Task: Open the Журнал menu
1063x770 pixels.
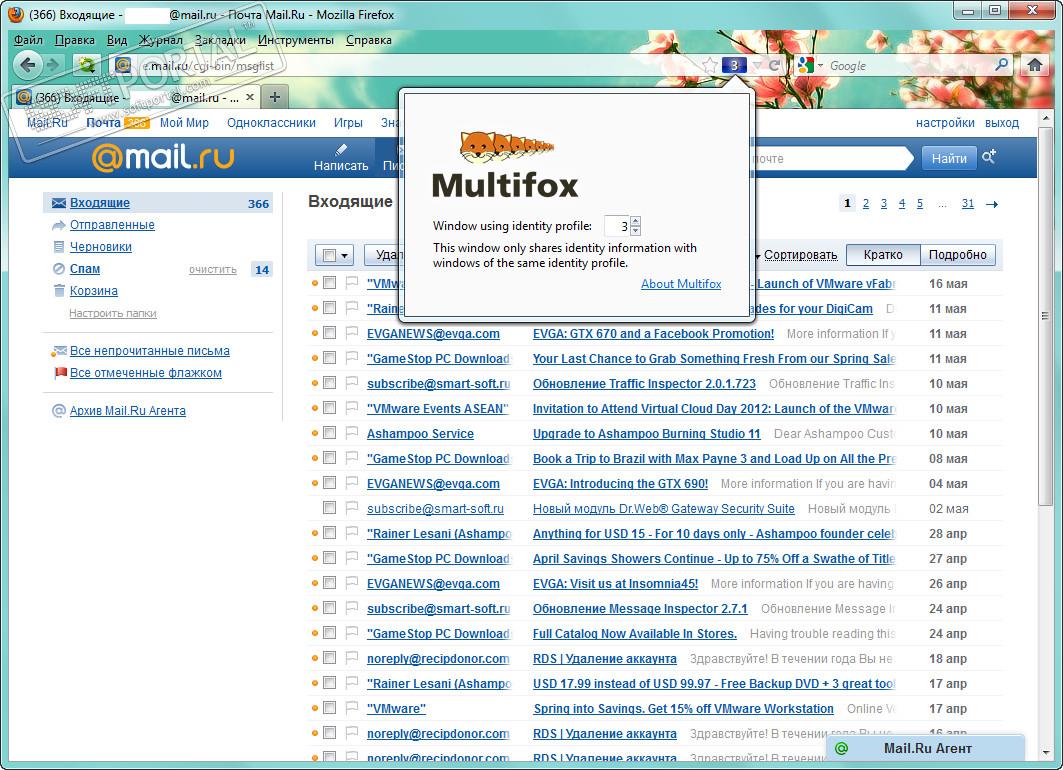Action: tap(161, 40)
